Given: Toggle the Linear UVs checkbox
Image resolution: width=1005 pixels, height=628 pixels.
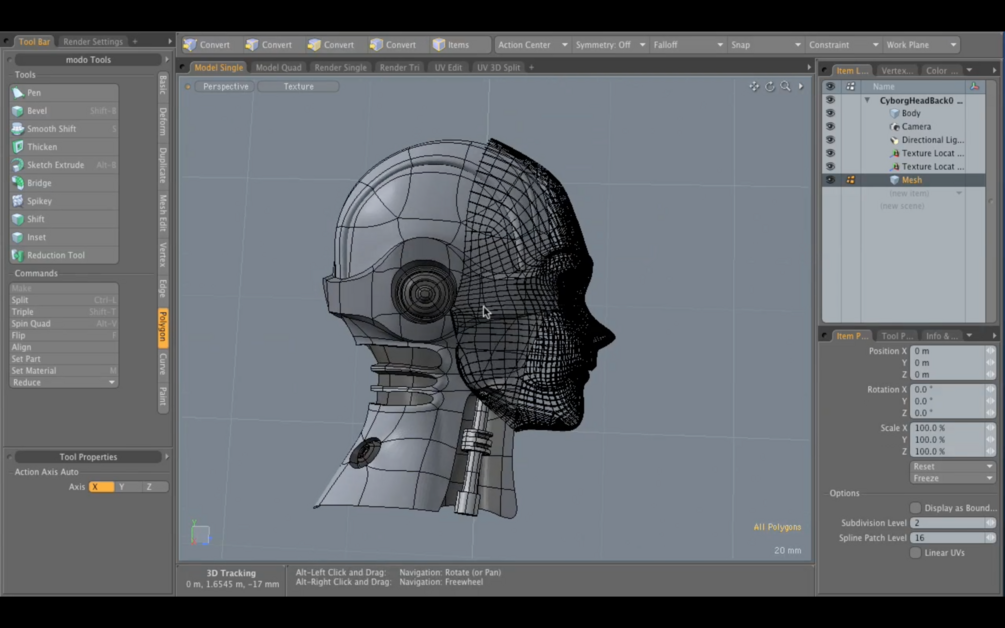Looking at the screenshot, I should [x=915, y=553].
